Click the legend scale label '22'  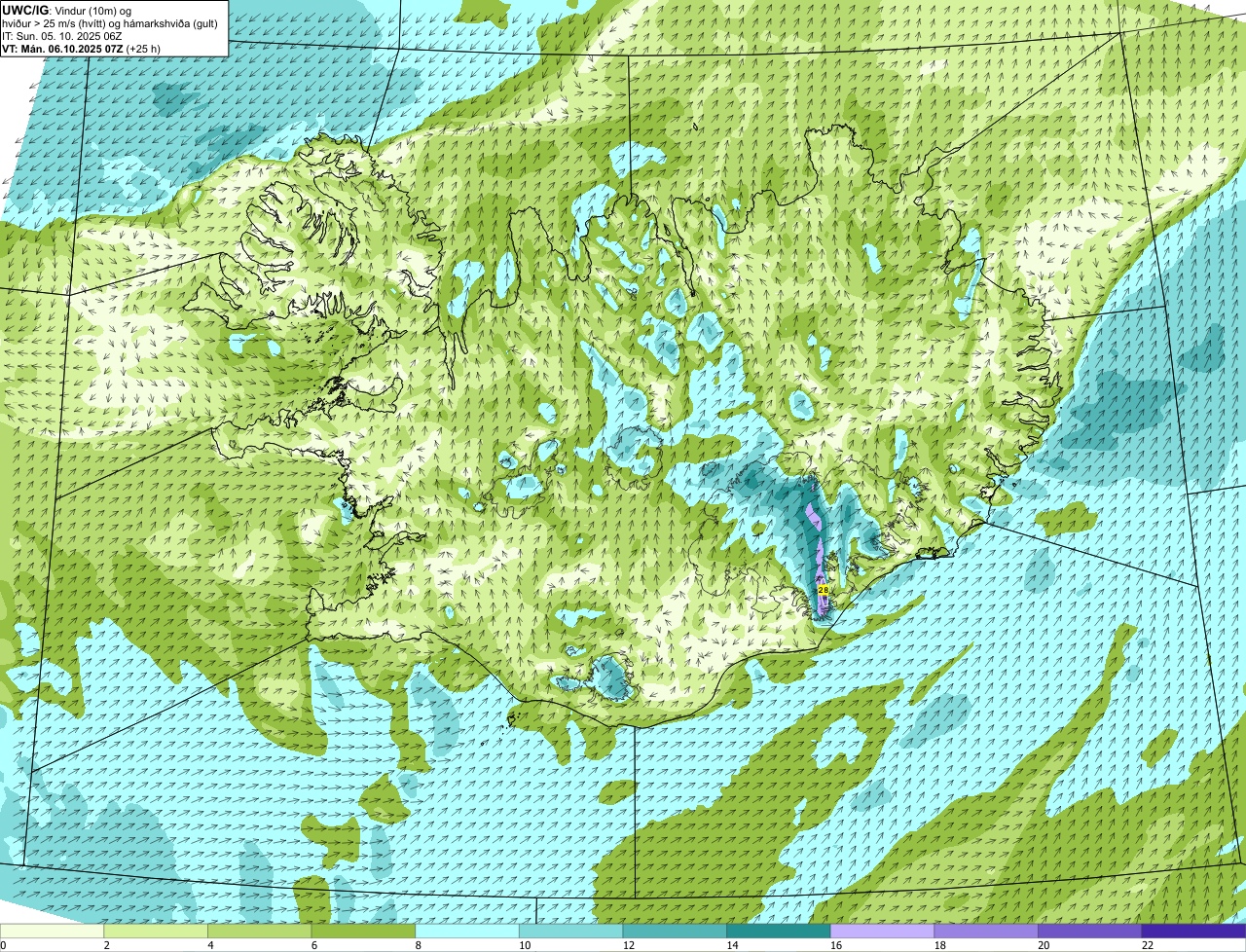(x=1148, y=945)
